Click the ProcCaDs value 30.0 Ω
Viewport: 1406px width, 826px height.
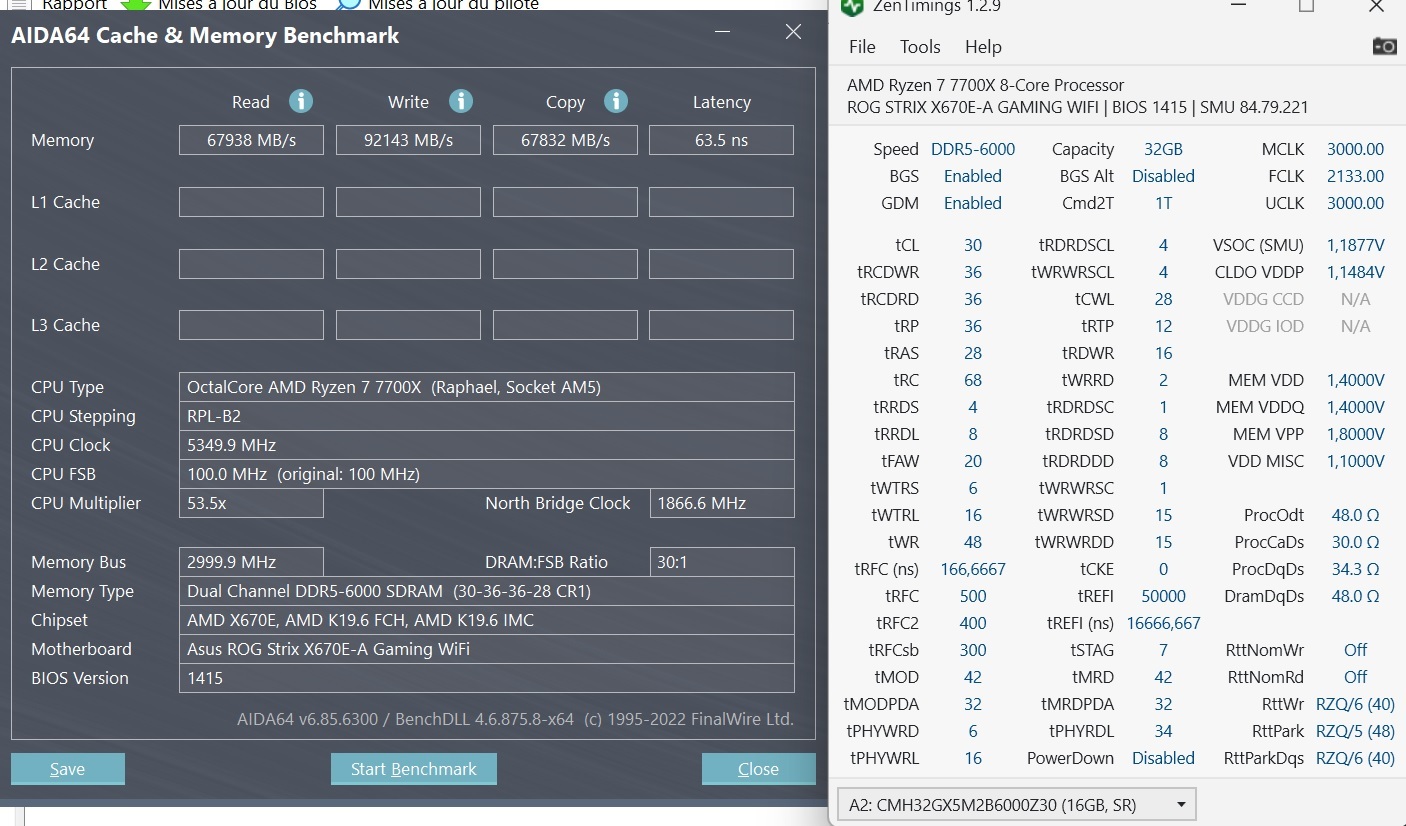click(x=1355, y=542)
